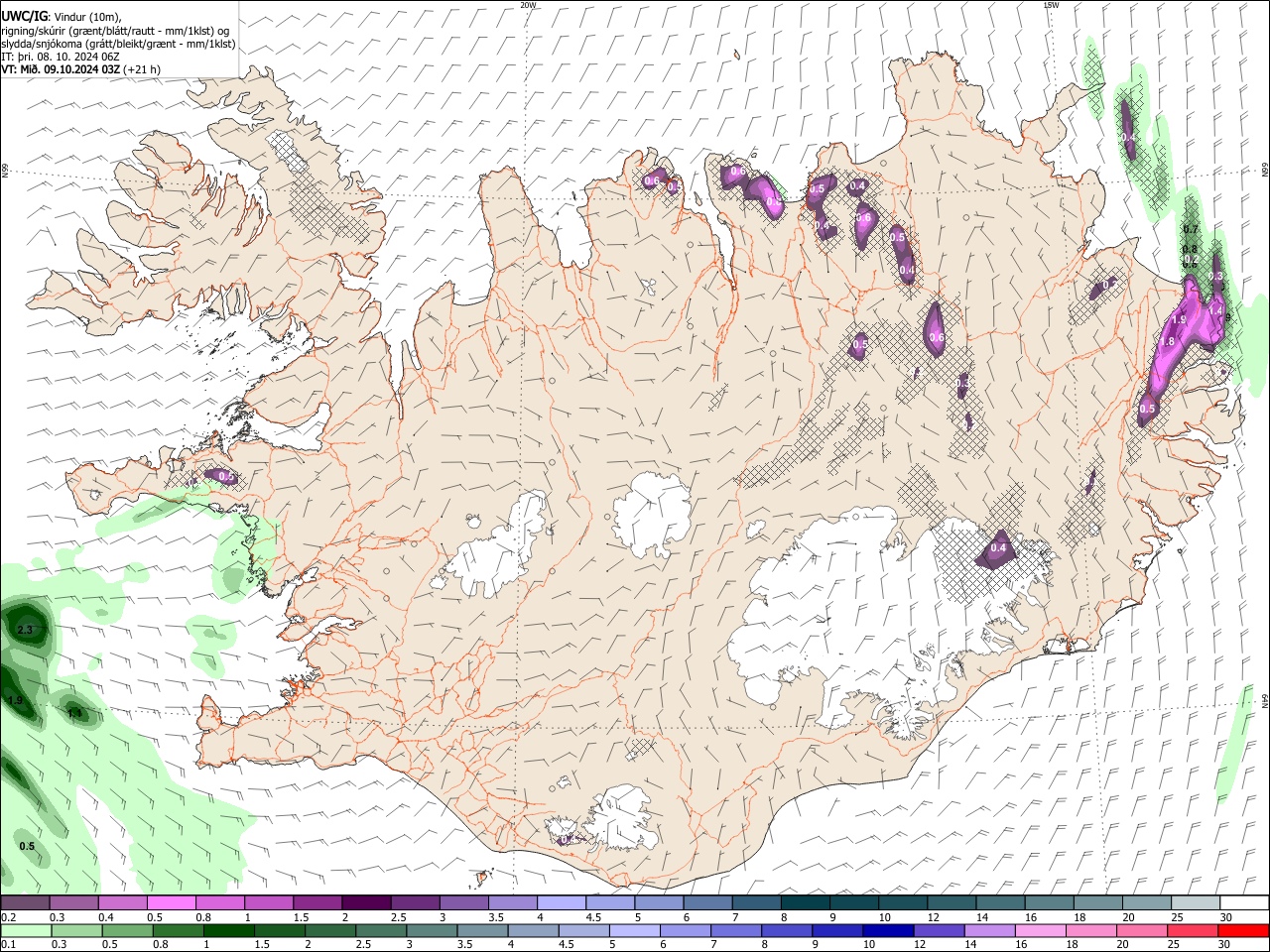The width and height of the screenshot is (1270, 952).
Task: Click the light violet legend swatch labelled 14
Action: pyautogui.click(x=989, y=930)
